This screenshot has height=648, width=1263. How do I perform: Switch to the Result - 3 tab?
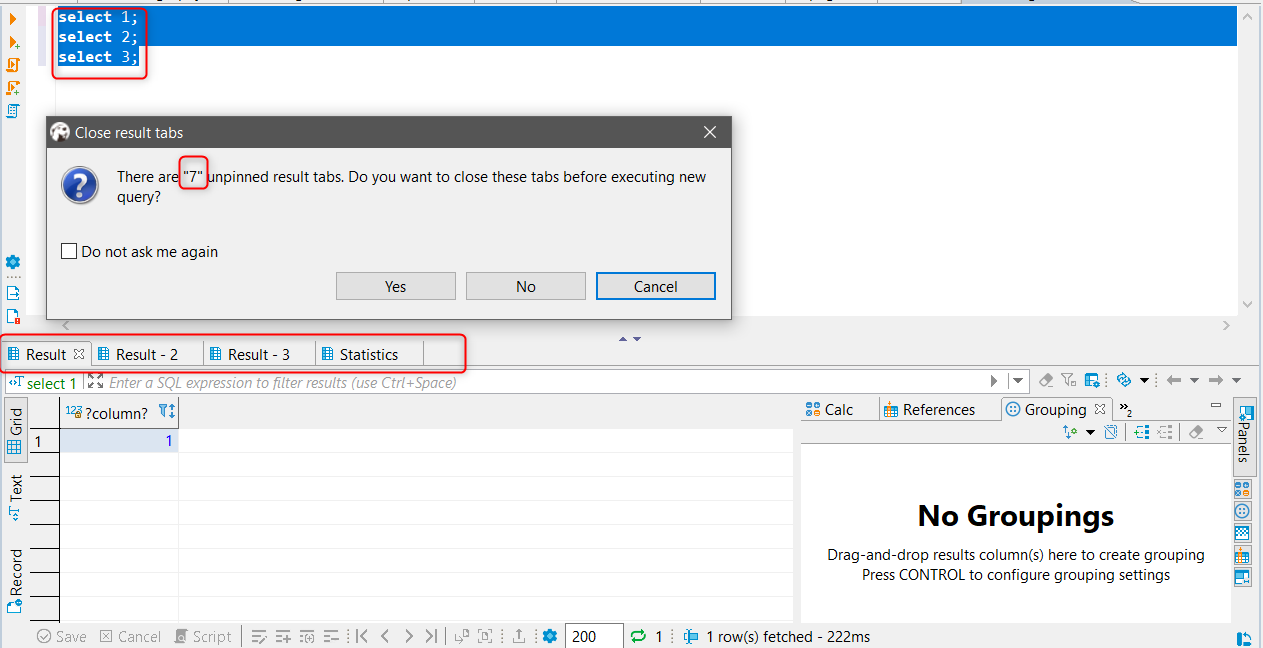[x=259, y=354]
